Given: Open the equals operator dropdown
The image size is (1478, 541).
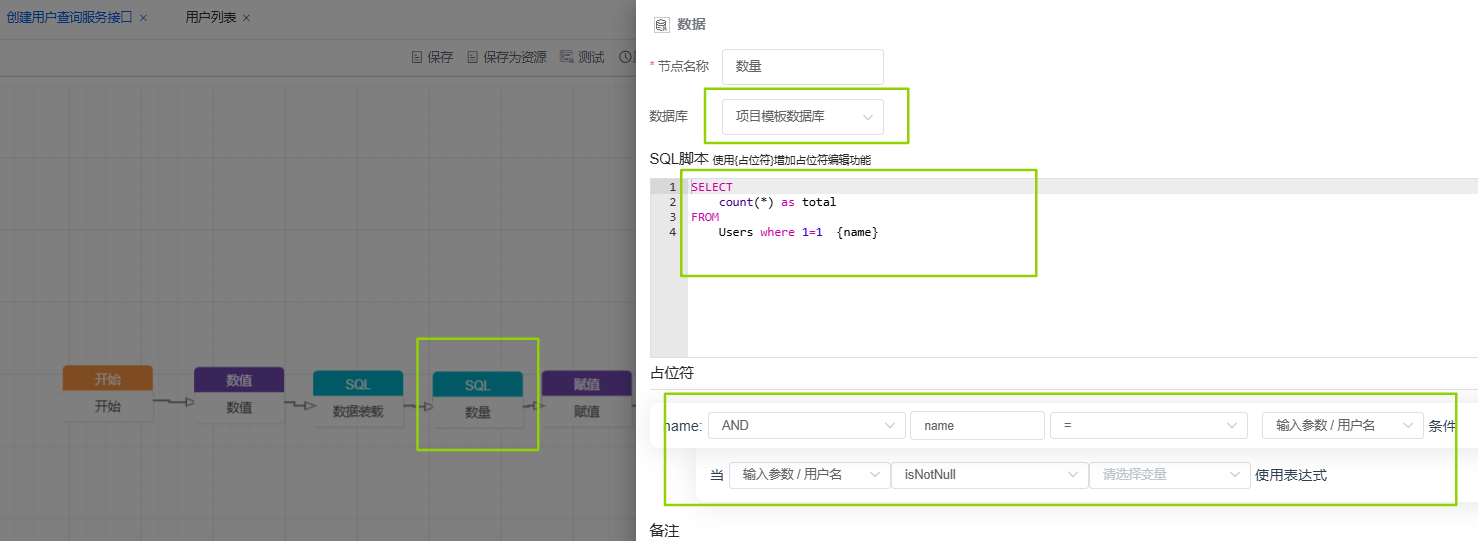Looking at the screenshot, I should pyautogui.click(x=1148, y=426).
